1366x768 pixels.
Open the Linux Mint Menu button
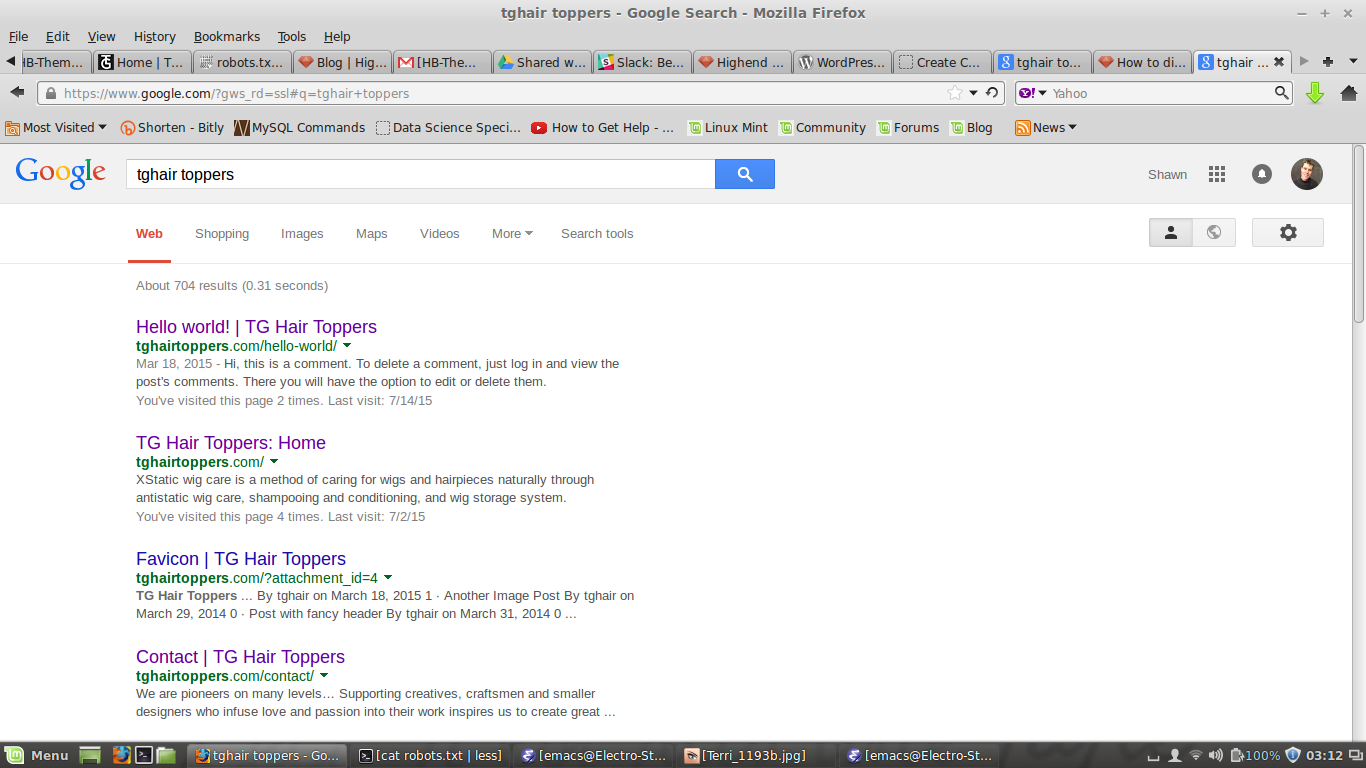37,755
